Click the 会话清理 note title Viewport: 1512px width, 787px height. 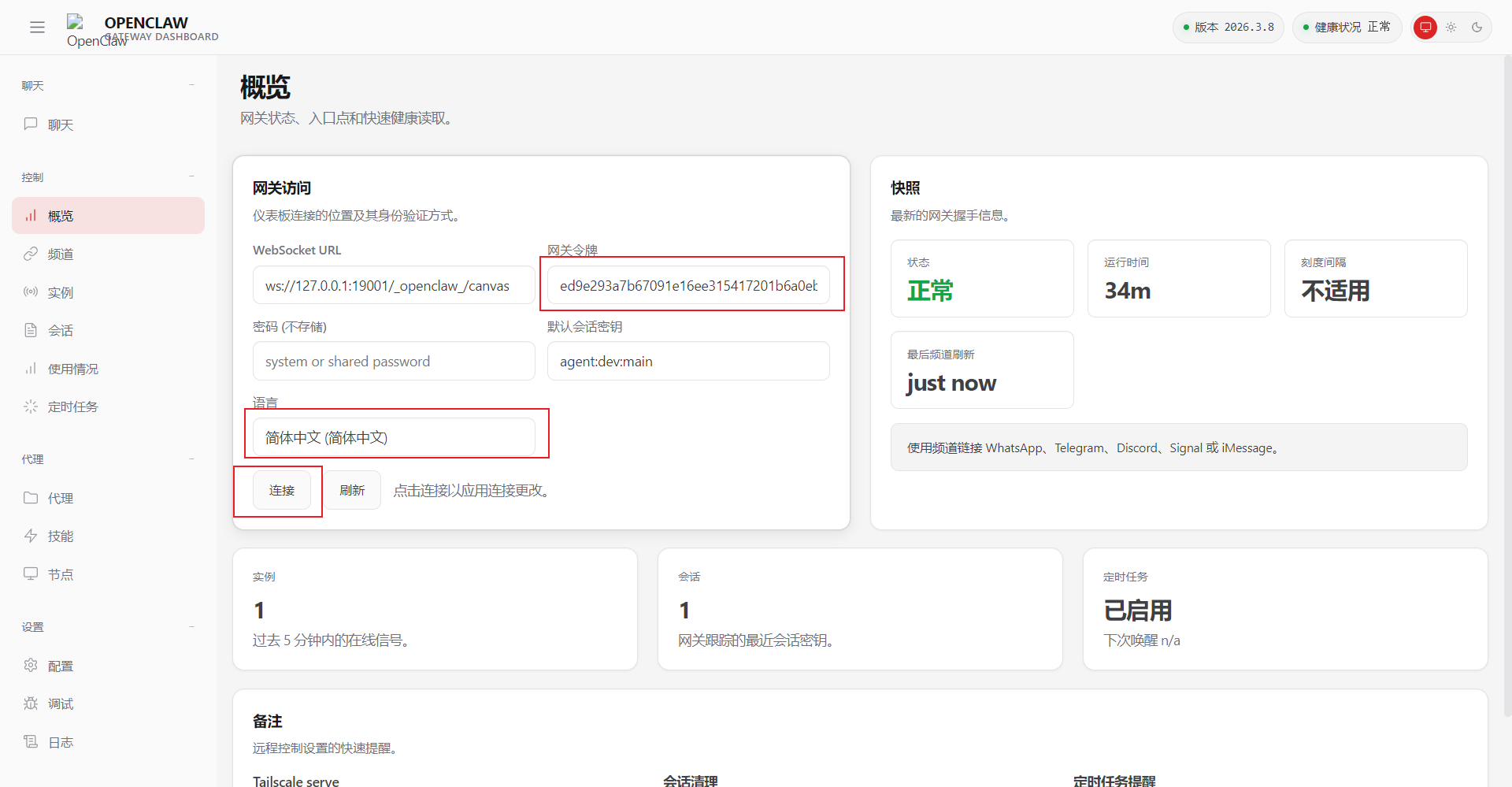[691, 781]
